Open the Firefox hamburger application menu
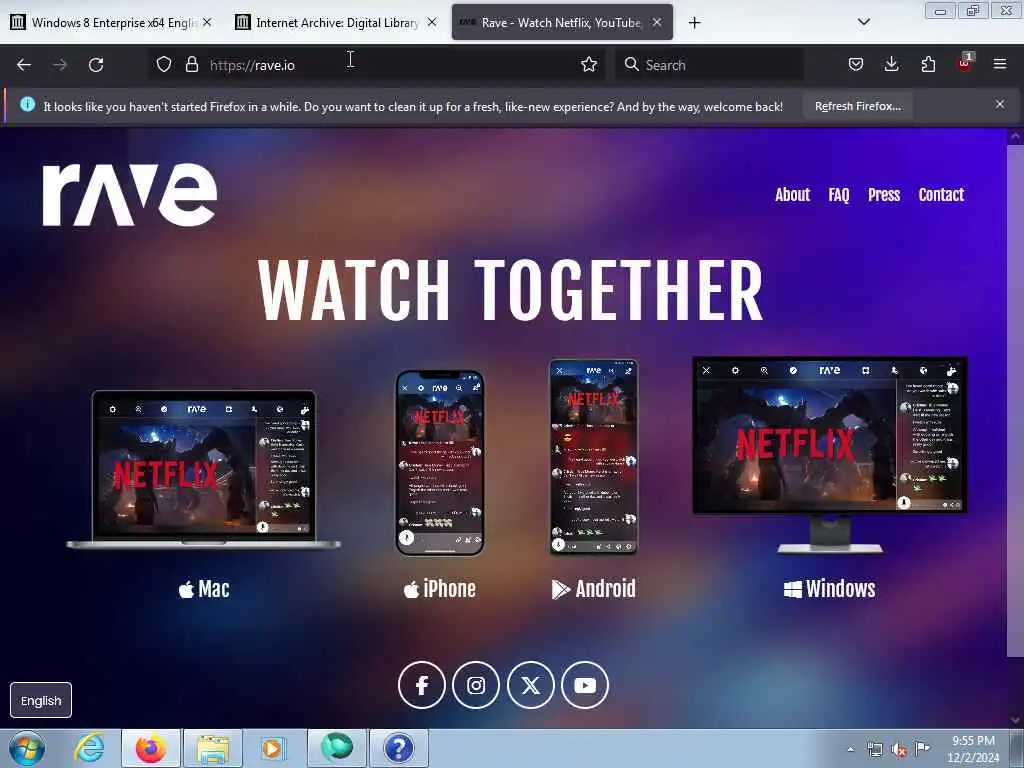Viewport: 1024px width, 768px height. (x=1000, y=64)
